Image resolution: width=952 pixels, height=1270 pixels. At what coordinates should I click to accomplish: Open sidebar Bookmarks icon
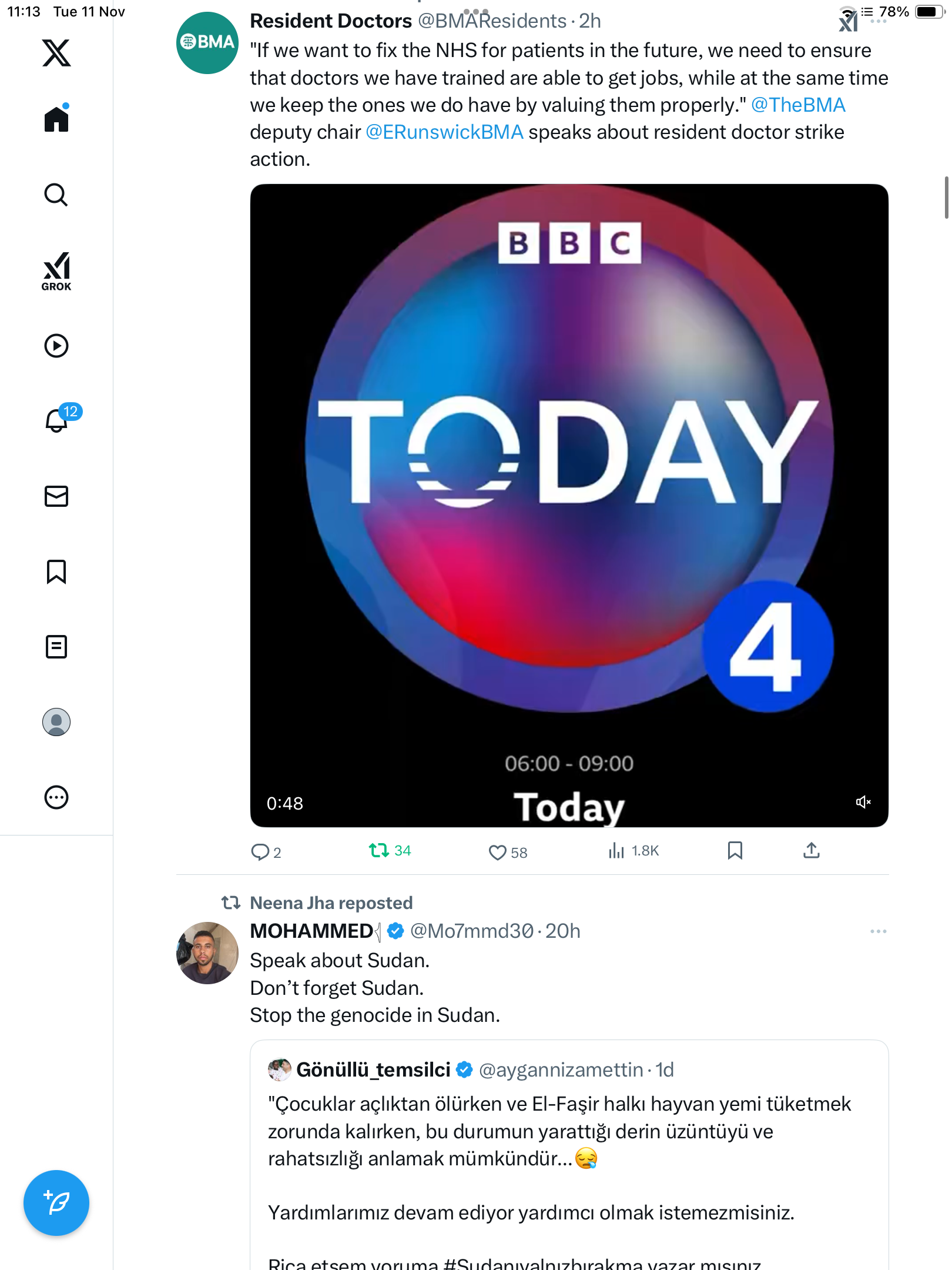(56, 571)
